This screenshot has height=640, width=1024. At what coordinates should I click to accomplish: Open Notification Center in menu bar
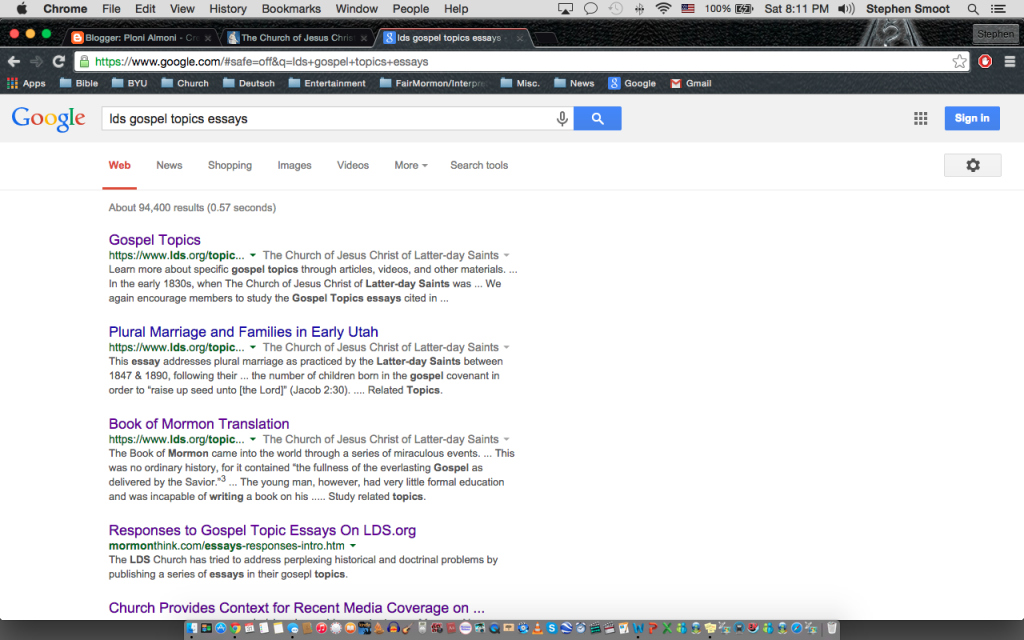[x=998, y=8]
